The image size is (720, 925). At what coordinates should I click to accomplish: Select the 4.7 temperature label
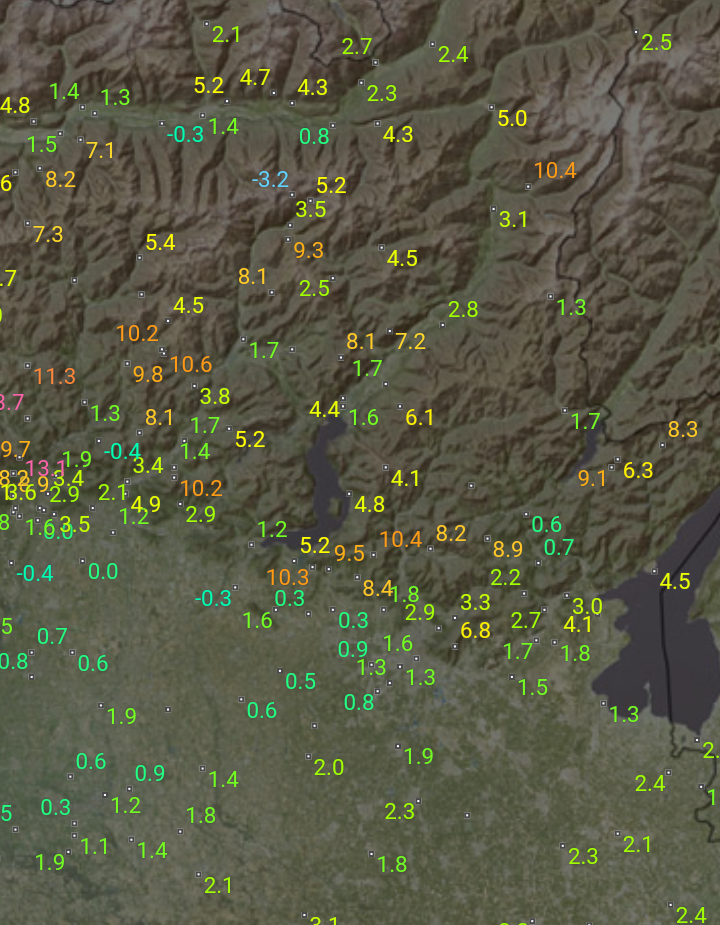[255, 77]
